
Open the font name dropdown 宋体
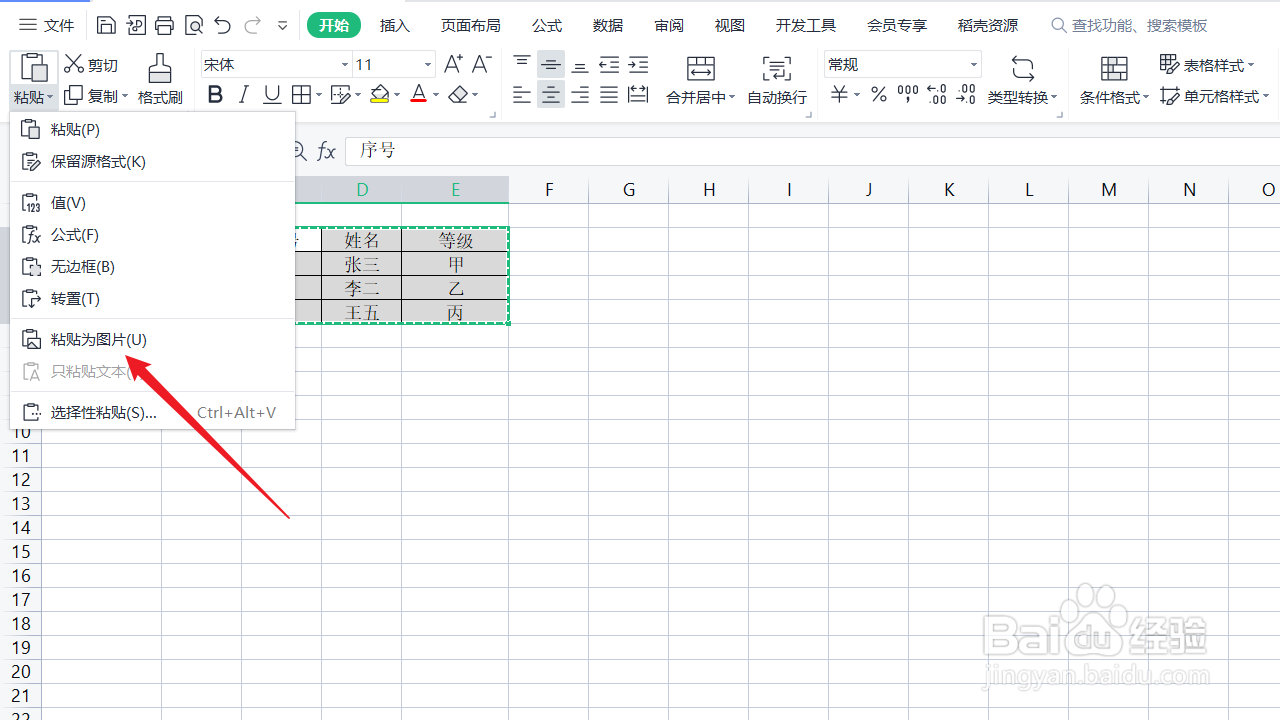coord(345,65)
